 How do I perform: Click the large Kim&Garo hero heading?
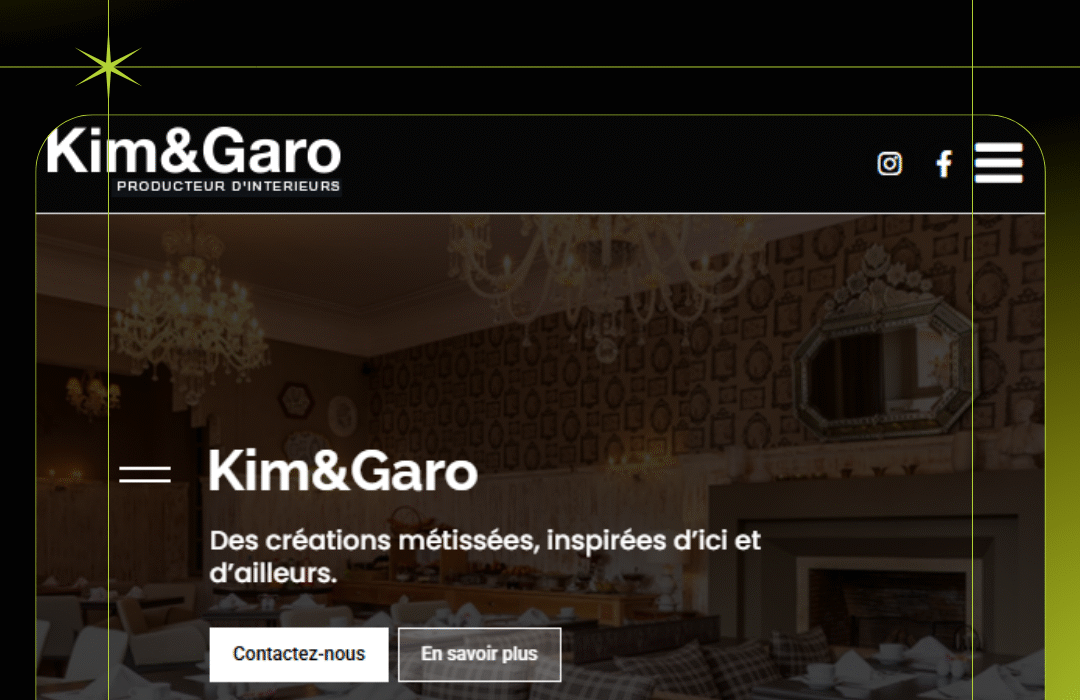[x=343, y=471]
